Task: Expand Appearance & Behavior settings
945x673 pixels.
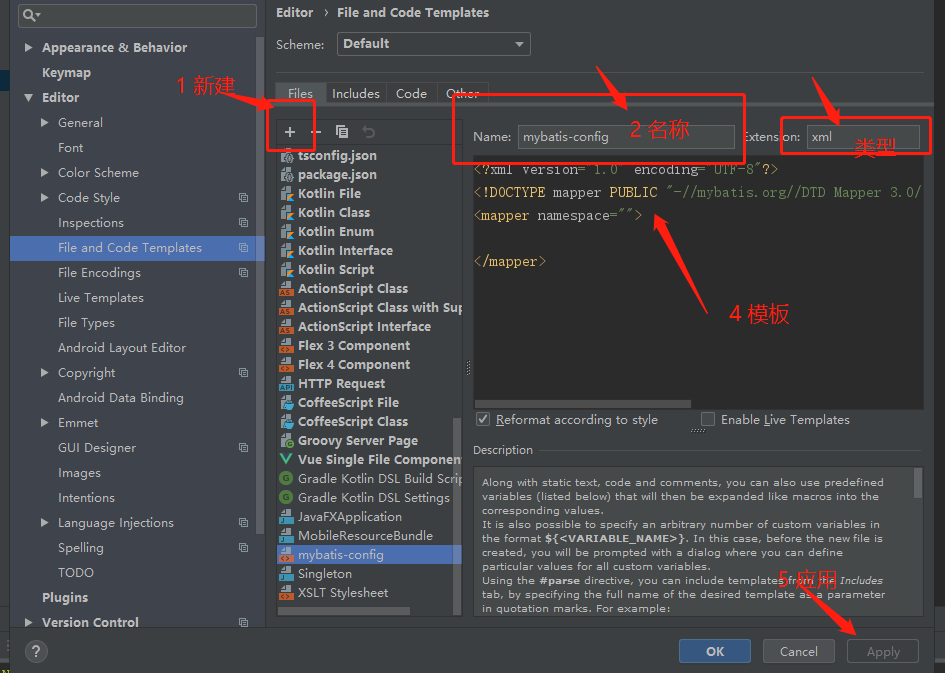Action: 28,47
